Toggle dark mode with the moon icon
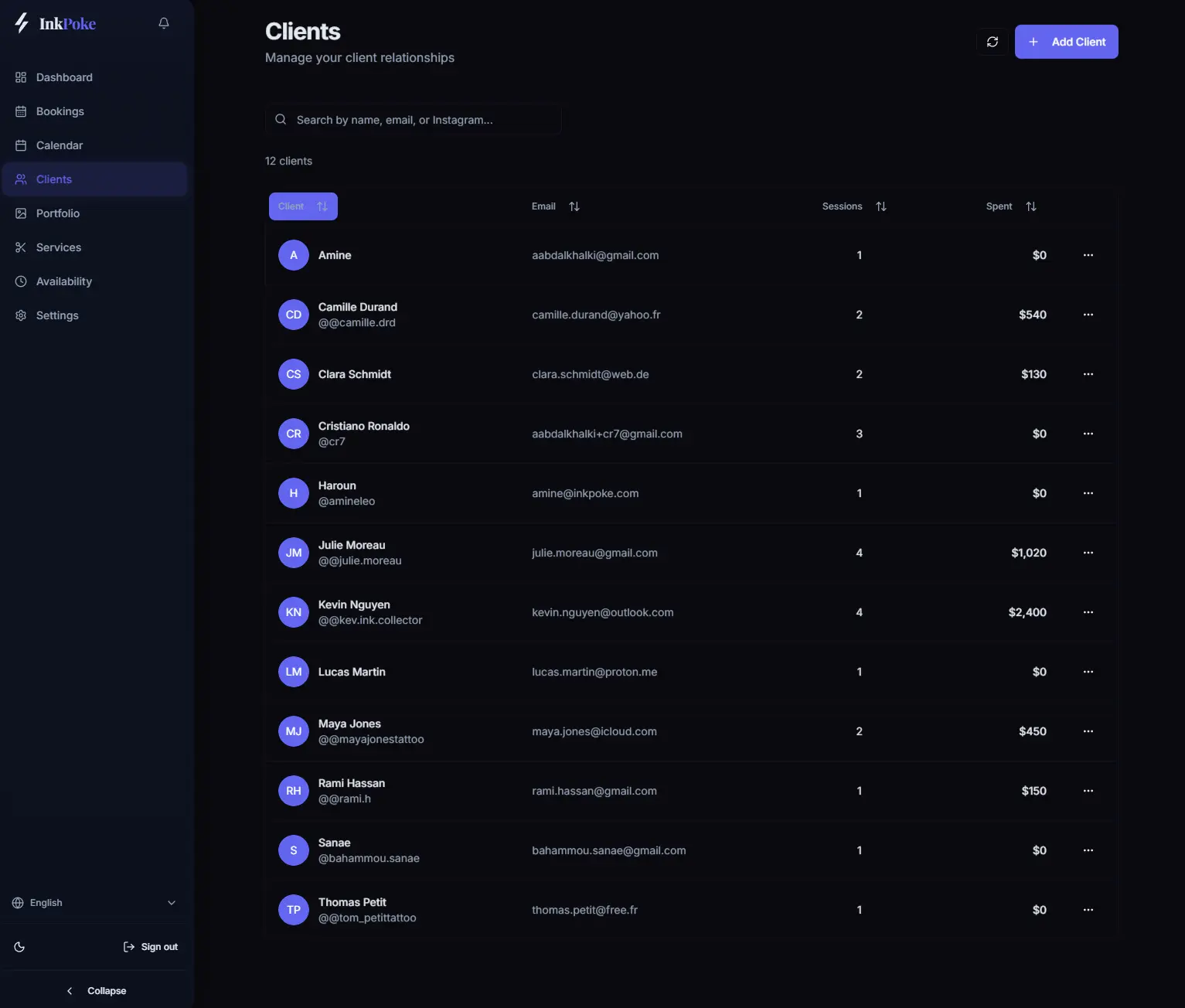The height and width of the screenshot is (1008, 1185). pos(20,947)
